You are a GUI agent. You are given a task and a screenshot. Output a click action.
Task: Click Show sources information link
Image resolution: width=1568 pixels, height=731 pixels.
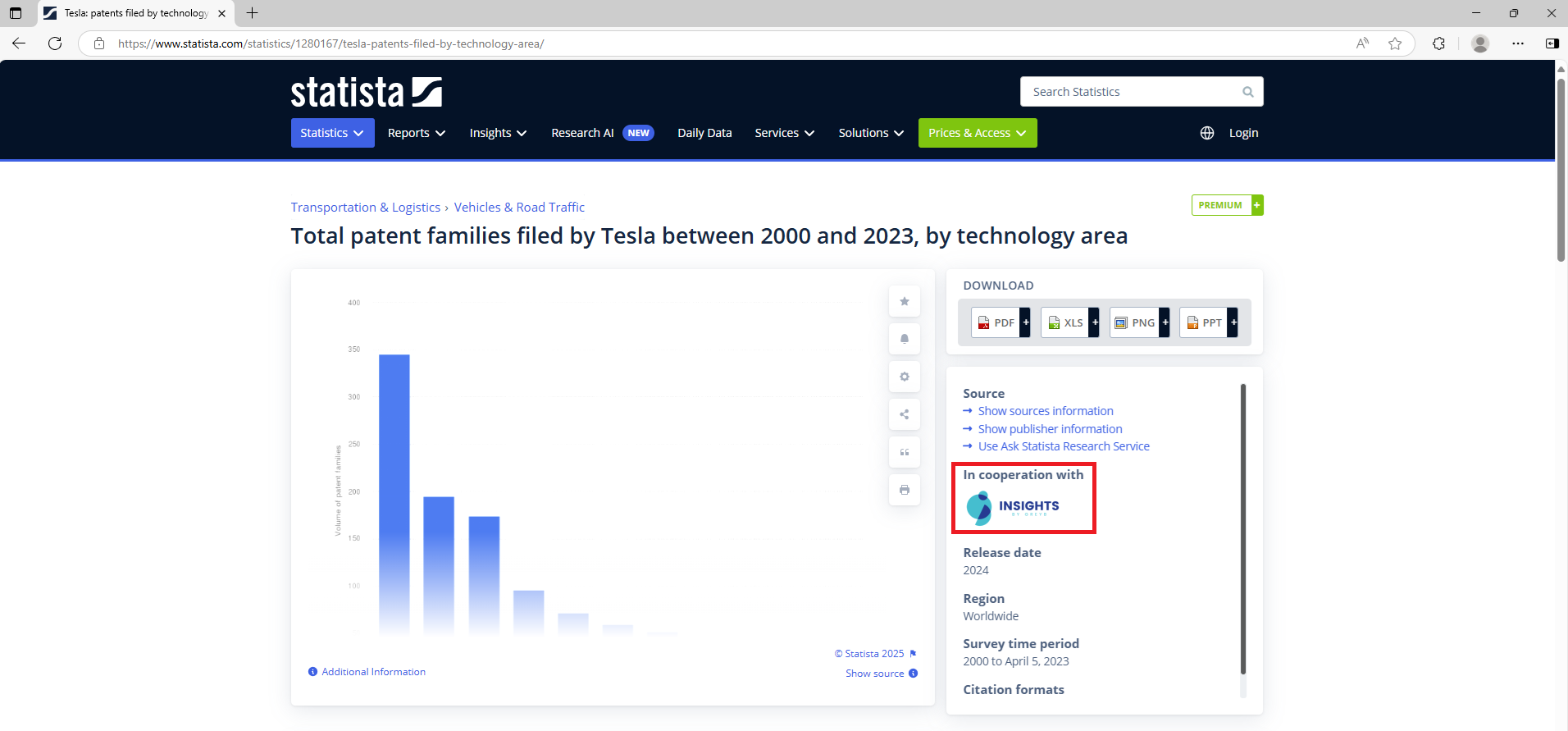pos(1045,411)
